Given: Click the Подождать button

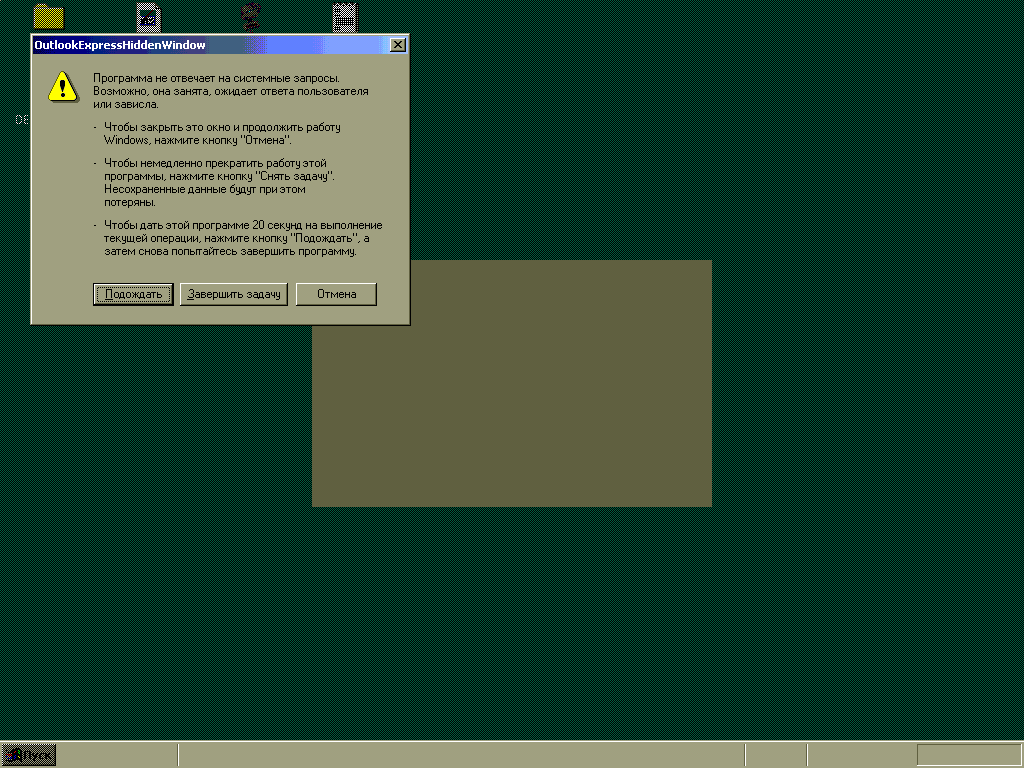Looking at the screenshot, I should coord(133,294).
